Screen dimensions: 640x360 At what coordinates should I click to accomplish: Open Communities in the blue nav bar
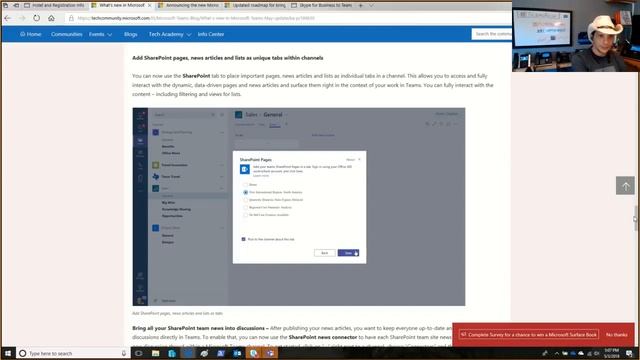(x=67, y=34)
